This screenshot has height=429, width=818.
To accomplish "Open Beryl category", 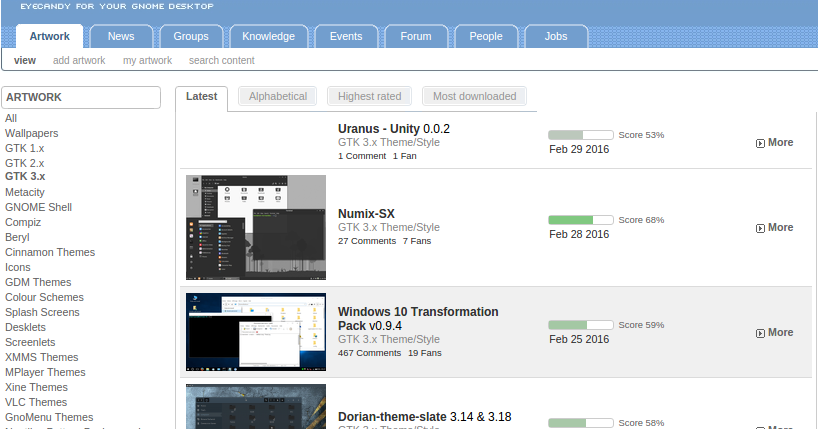I will click(17, 237).
